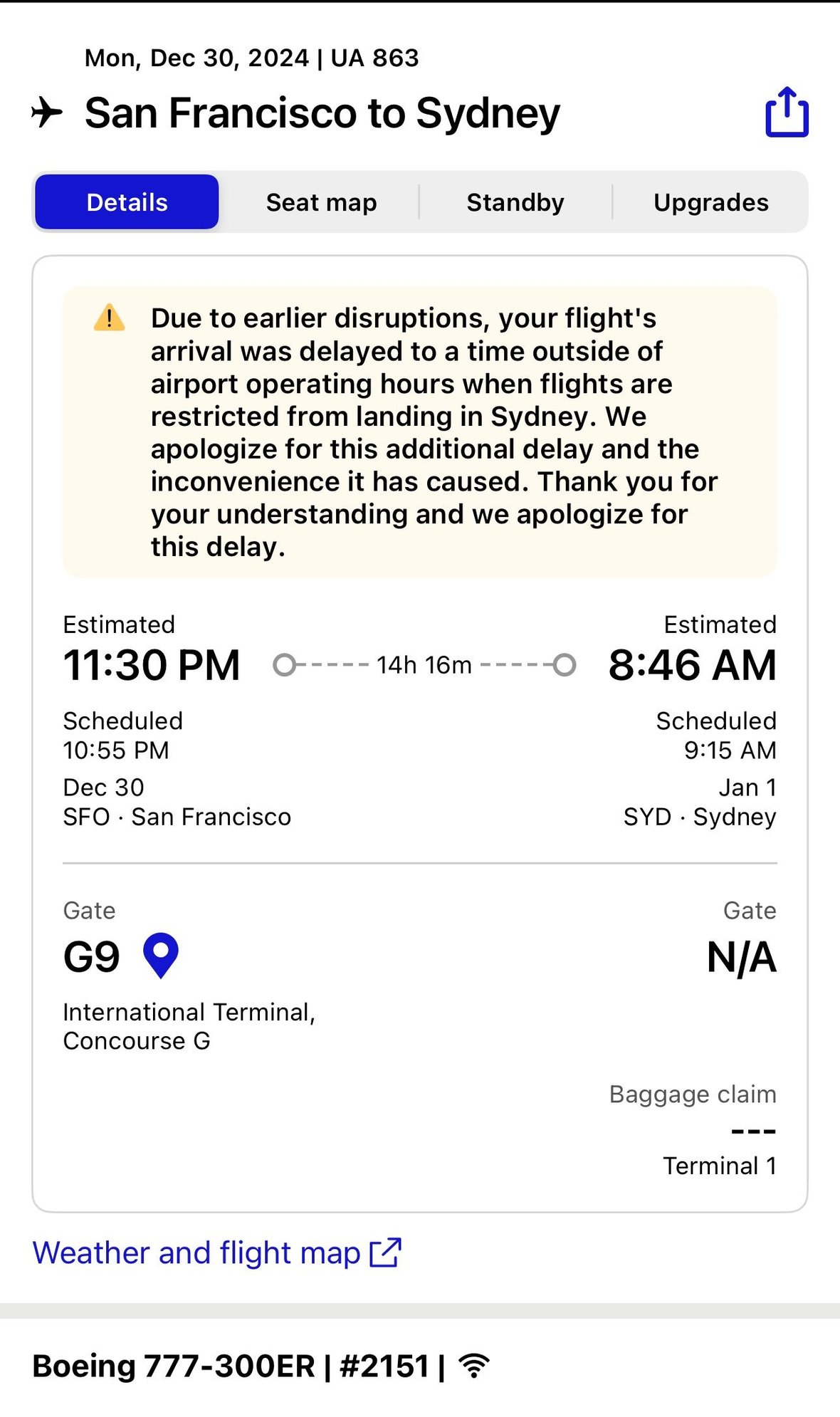Tap the share icon in the header

tap(787, 112)
